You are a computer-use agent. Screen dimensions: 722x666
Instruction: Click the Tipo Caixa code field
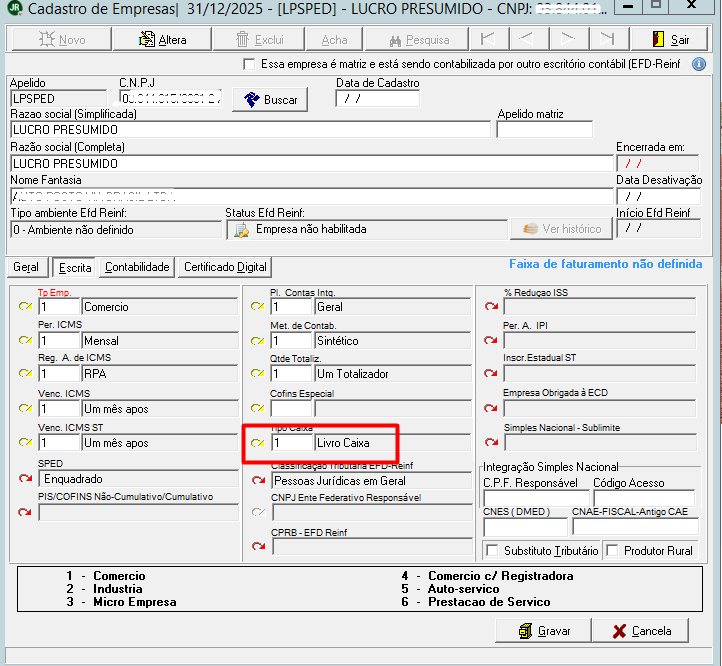tap(291, 443)
